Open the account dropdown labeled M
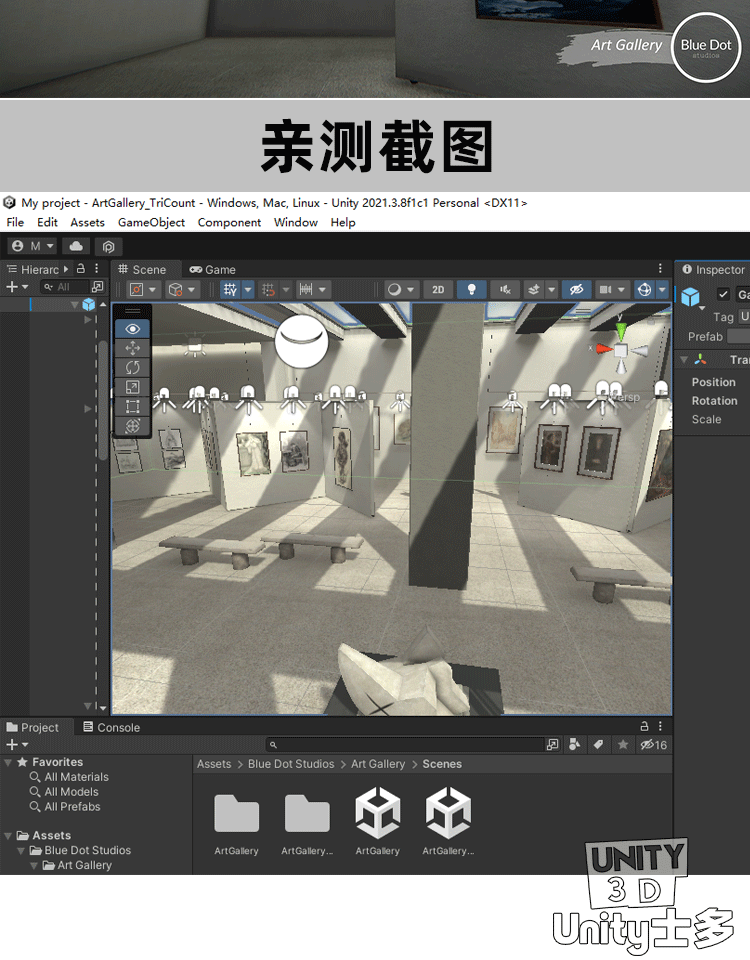 32,246
